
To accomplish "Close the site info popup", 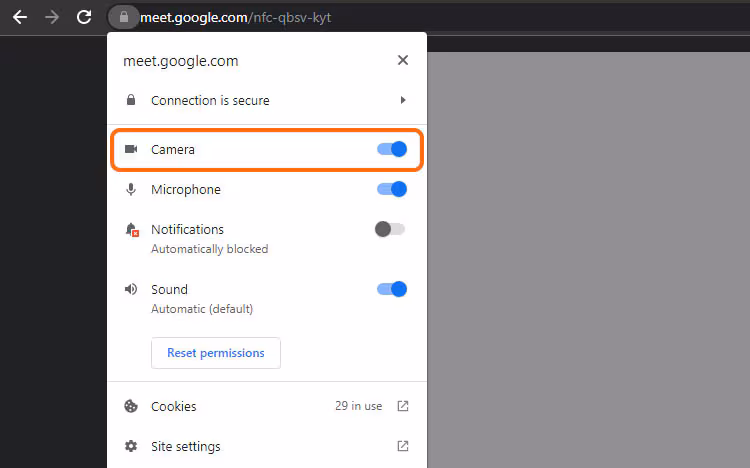I will coord(403,60).
